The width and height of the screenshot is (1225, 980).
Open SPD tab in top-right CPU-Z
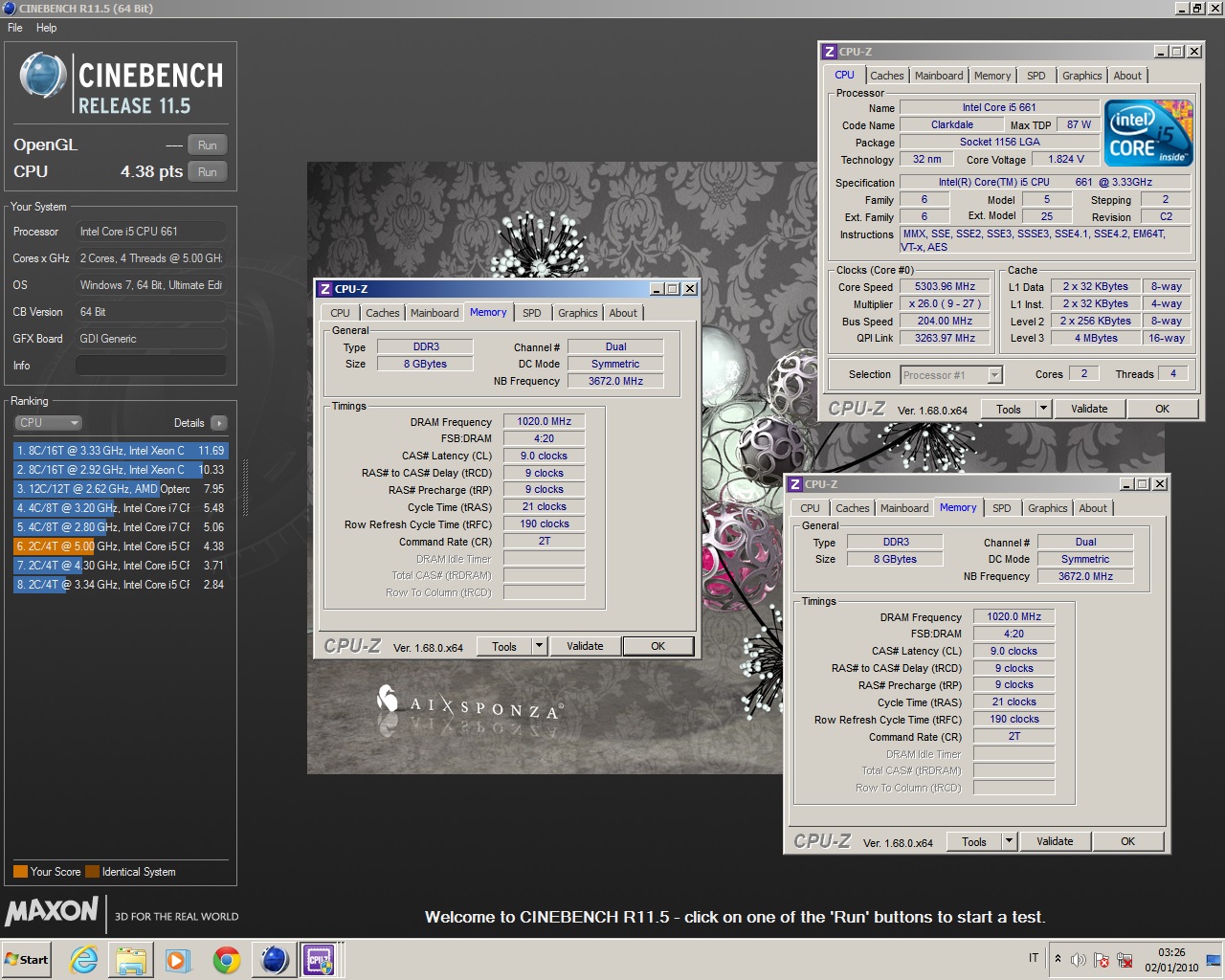(x=1036, y=76)
